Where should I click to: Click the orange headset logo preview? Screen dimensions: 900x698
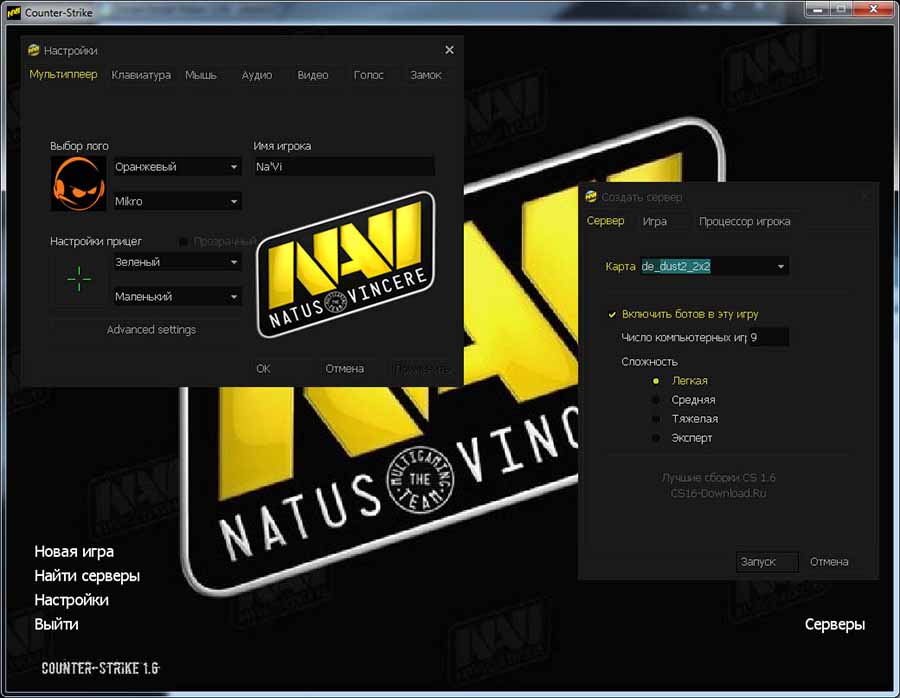pyautogui.click(x=79, y=184)
